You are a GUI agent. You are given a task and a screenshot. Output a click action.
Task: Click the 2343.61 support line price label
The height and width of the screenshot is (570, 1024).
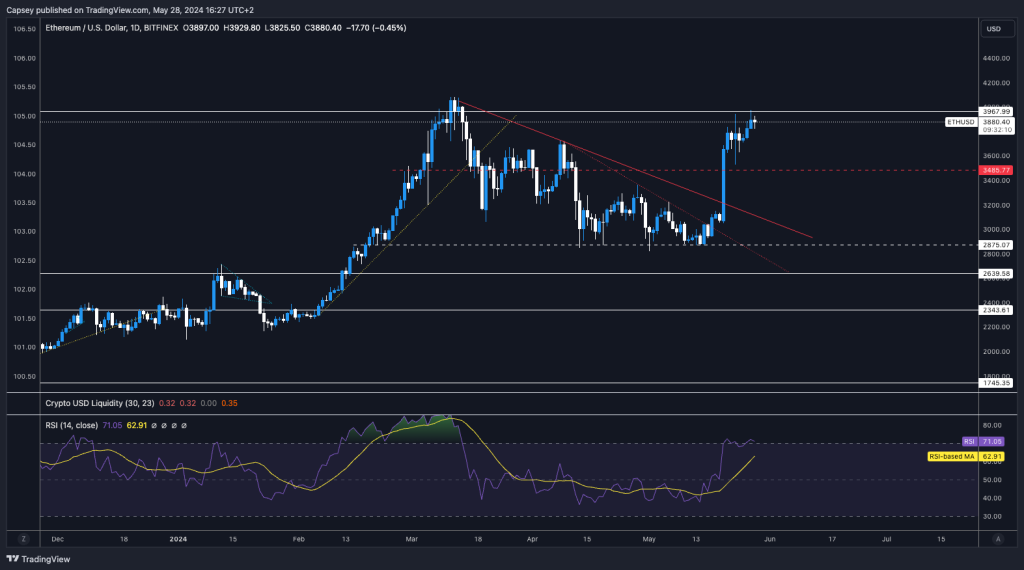tap(999, 310)
